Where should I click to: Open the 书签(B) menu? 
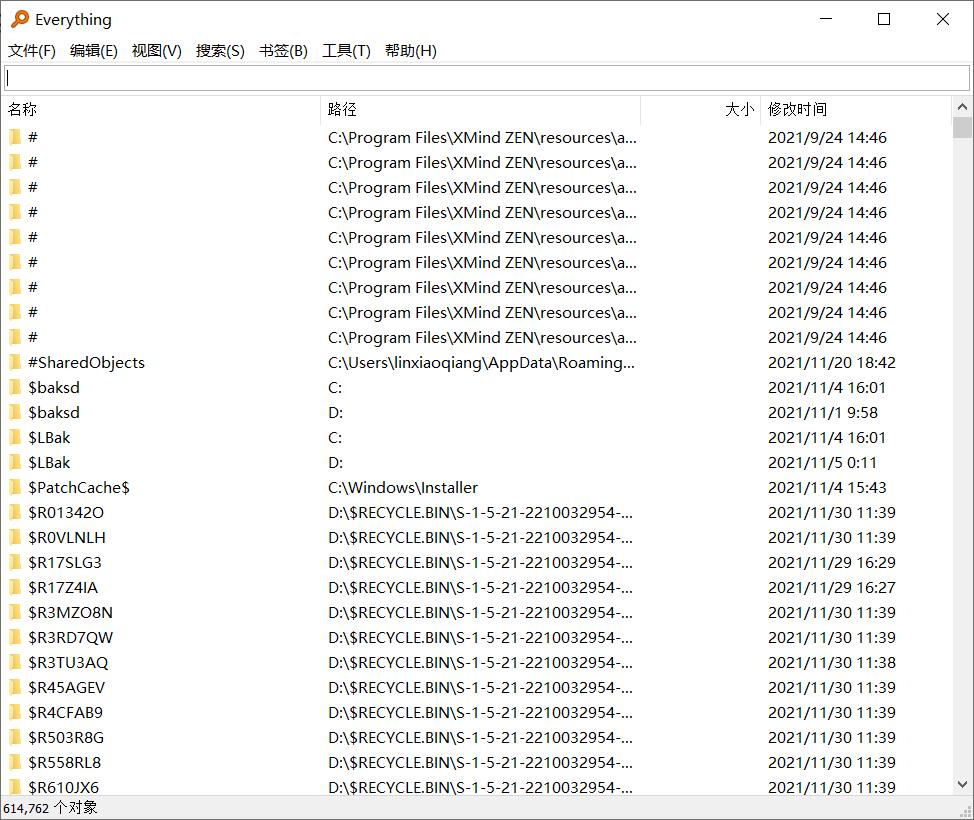(283, 50)
